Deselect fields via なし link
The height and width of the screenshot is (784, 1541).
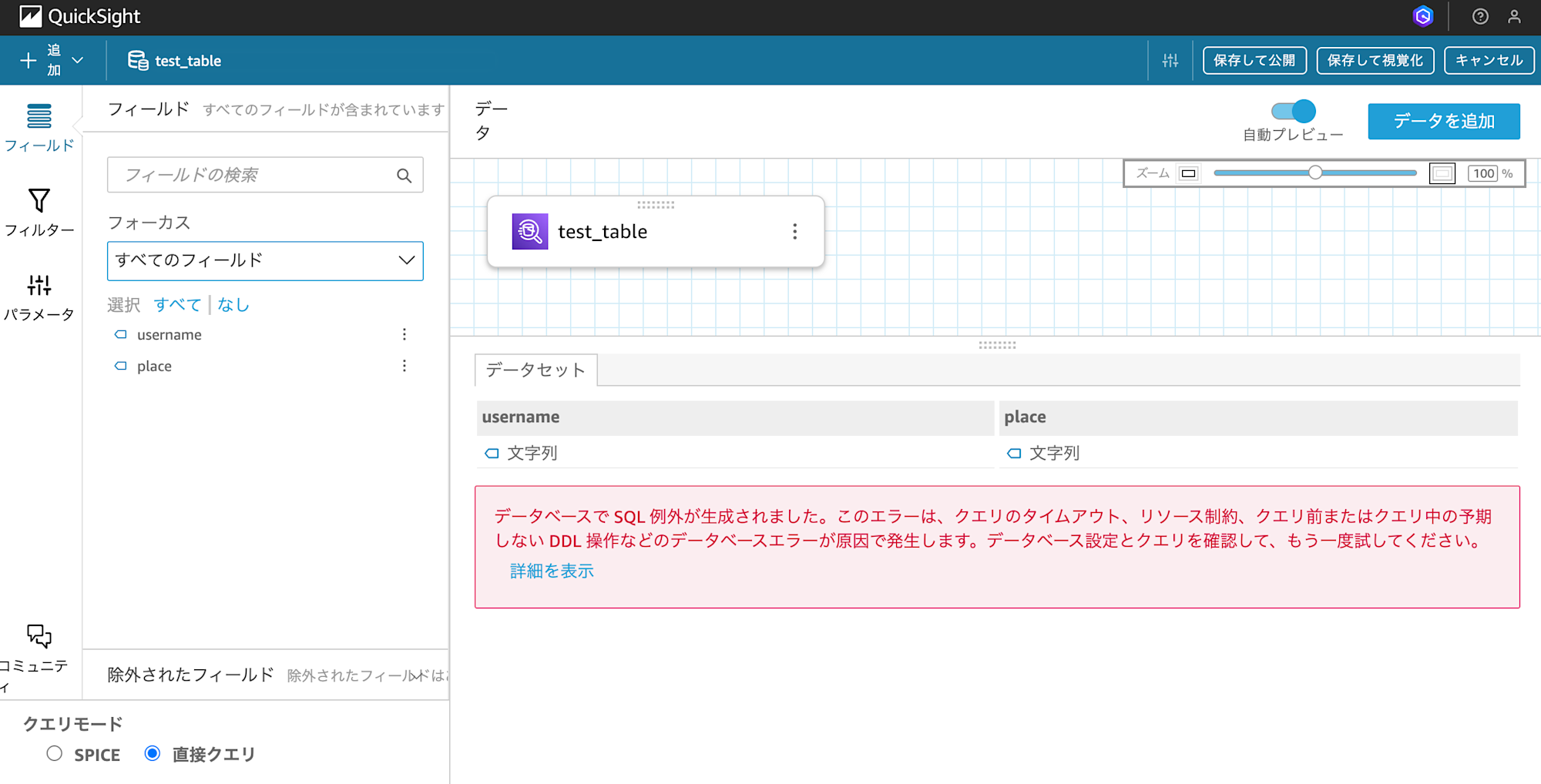(x=233, y=304)
